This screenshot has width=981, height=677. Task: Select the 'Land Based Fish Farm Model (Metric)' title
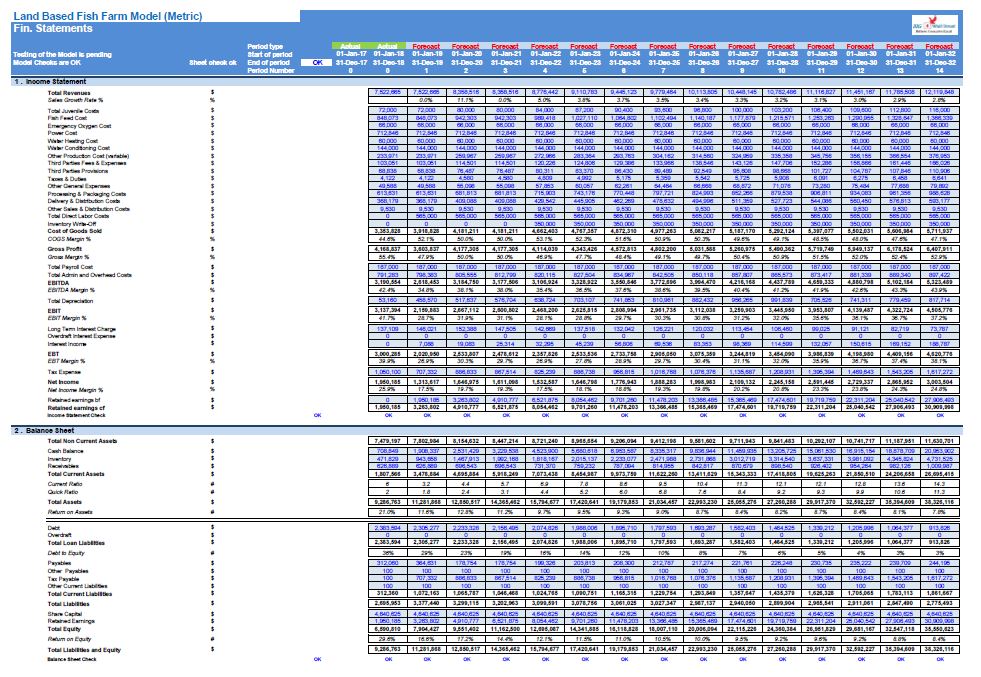108,16
